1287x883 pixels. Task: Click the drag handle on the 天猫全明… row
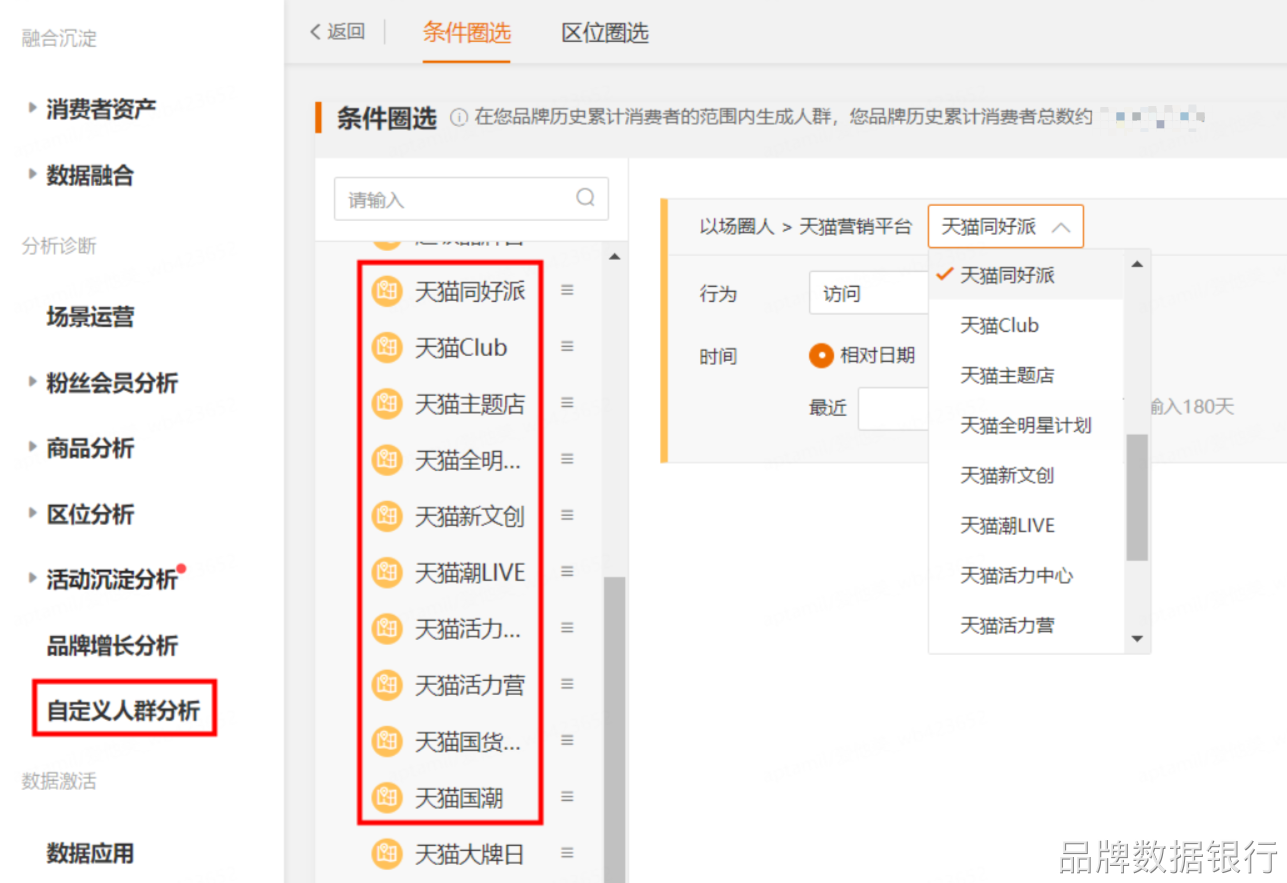(x=567, y=459)
